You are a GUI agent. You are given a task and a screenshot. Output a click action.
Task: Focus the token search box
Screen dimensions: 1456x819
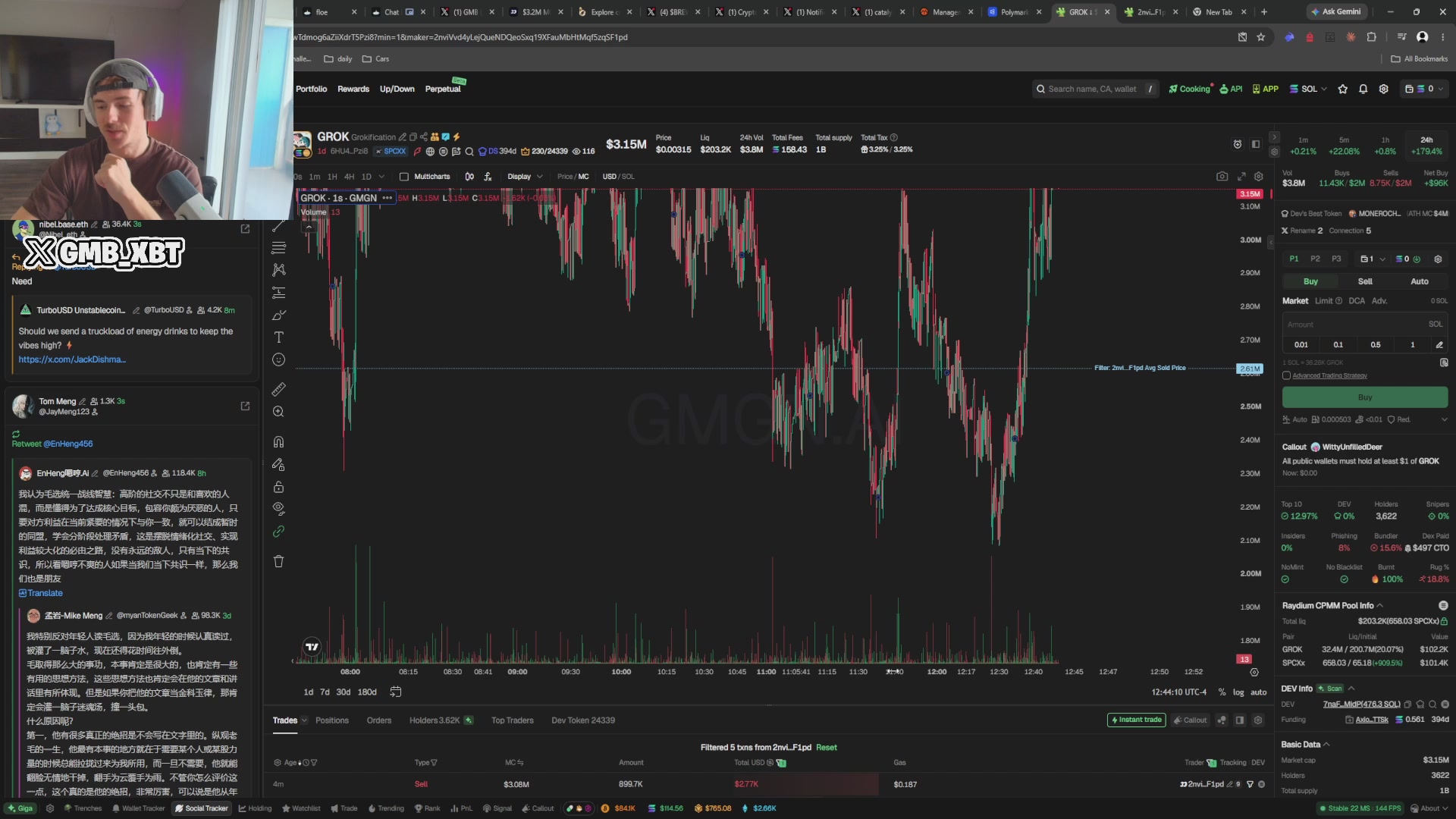pos(1096,89)
